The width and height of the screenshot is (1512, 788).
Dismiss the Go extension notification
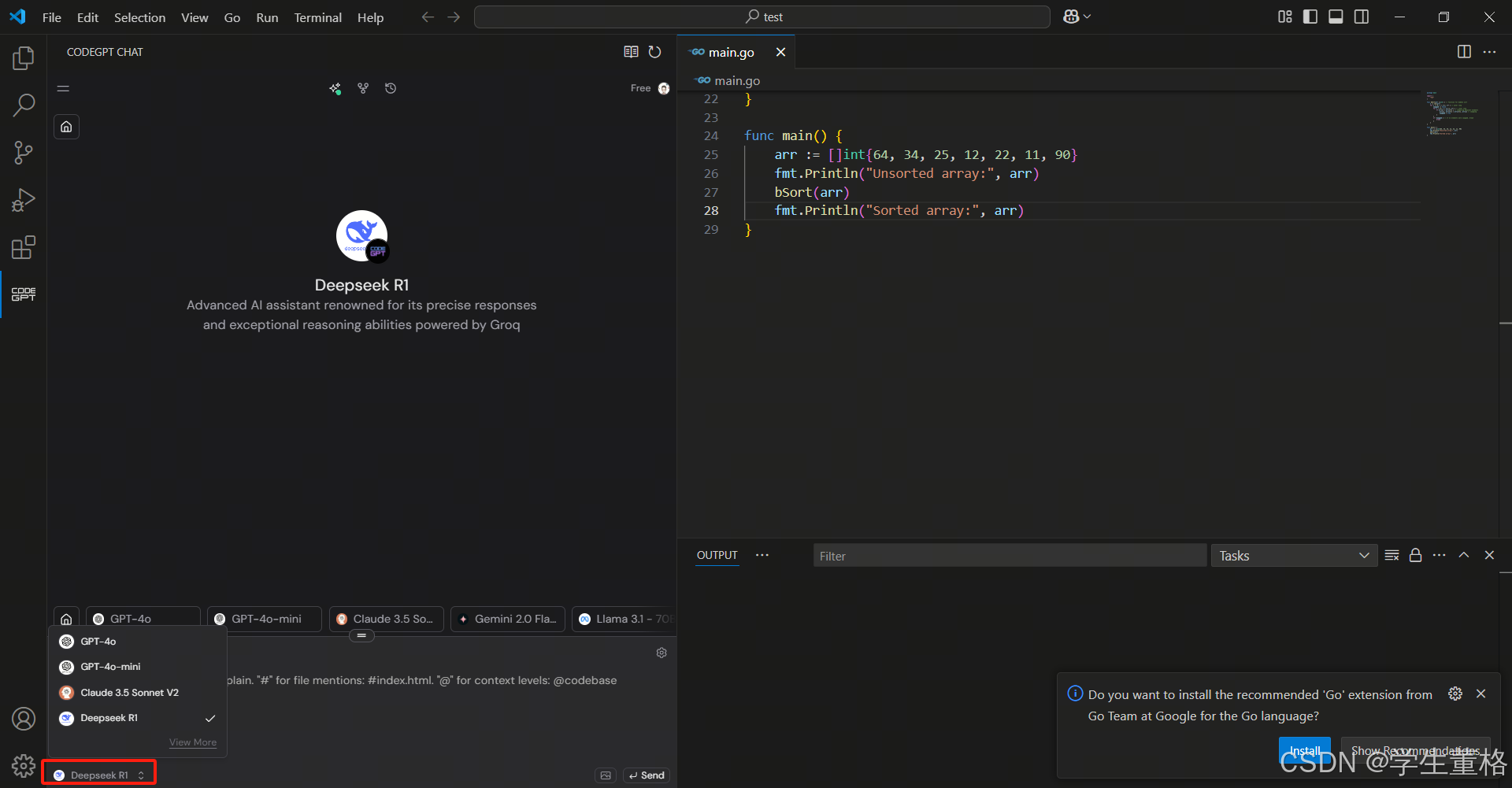pyautogui.click(x=1481, y=694)
